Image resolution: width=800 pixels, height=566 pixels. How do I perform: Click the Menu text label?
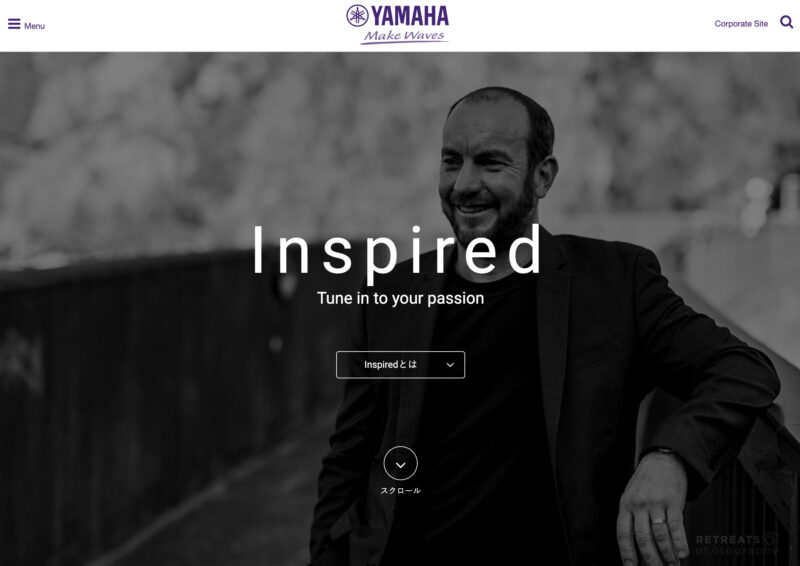34,26
